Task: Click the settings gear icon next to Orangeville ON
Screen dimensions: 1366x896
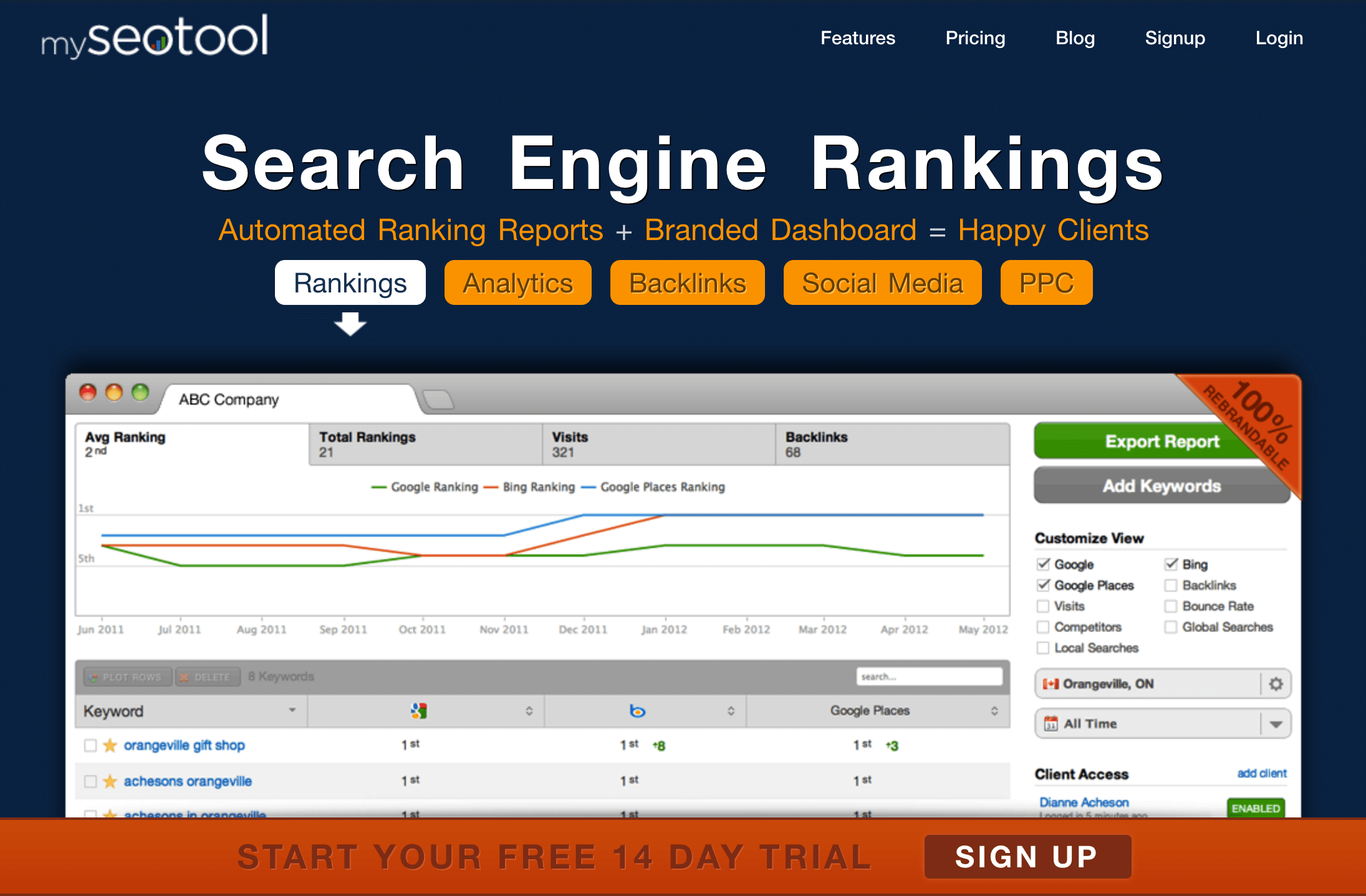Action: pyautogui.click(x=1282, y=682)
